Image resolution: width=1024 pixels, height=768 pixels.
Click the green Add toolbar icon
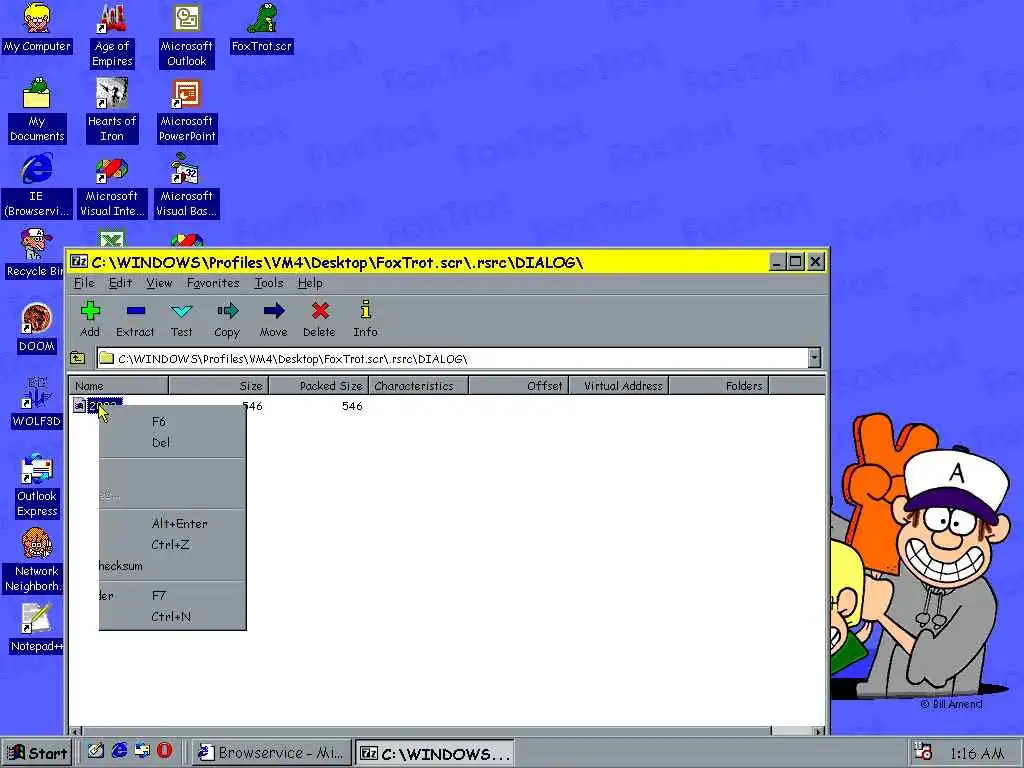tap(90, 311)
